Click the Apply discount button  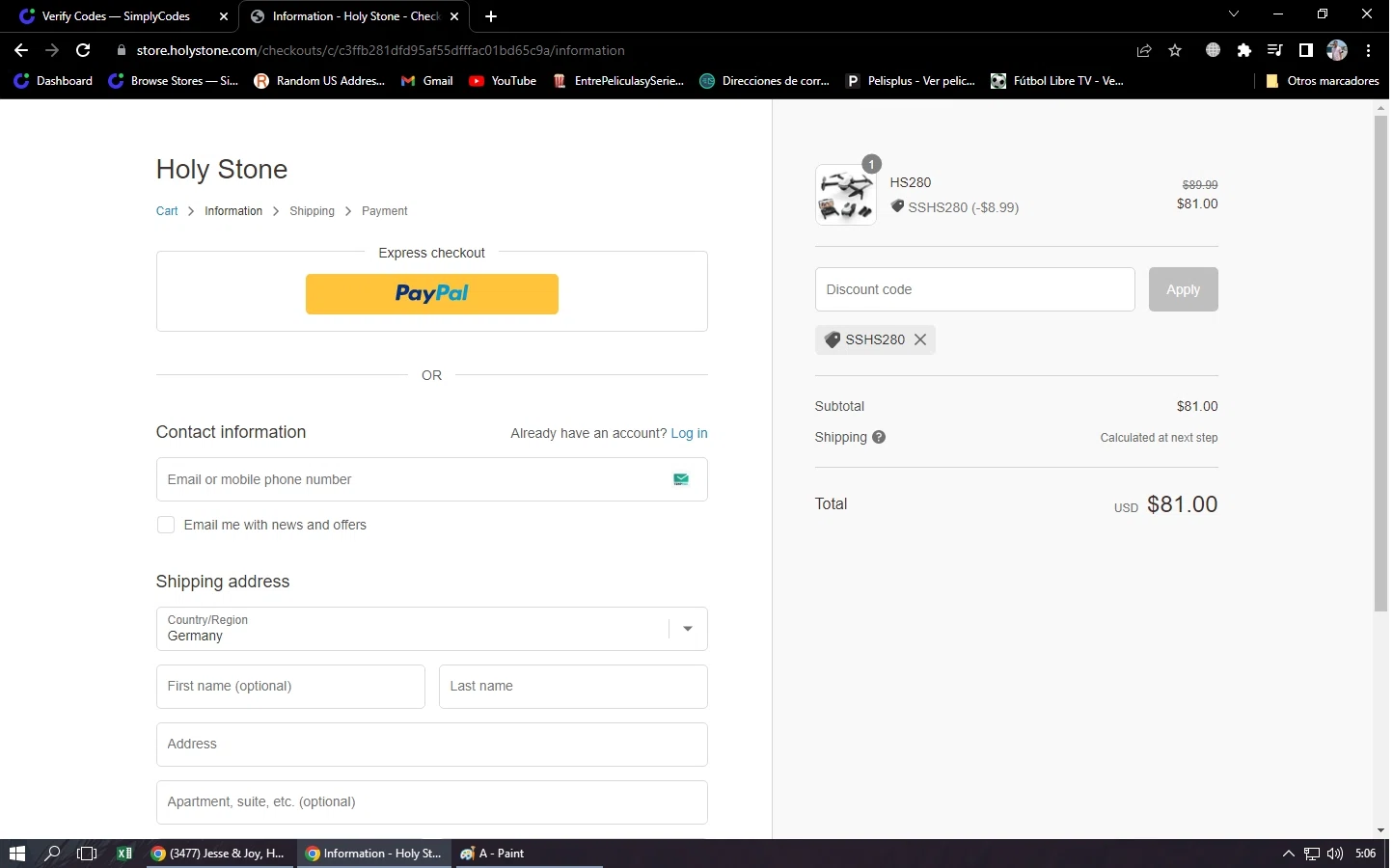coord(1184,289)
